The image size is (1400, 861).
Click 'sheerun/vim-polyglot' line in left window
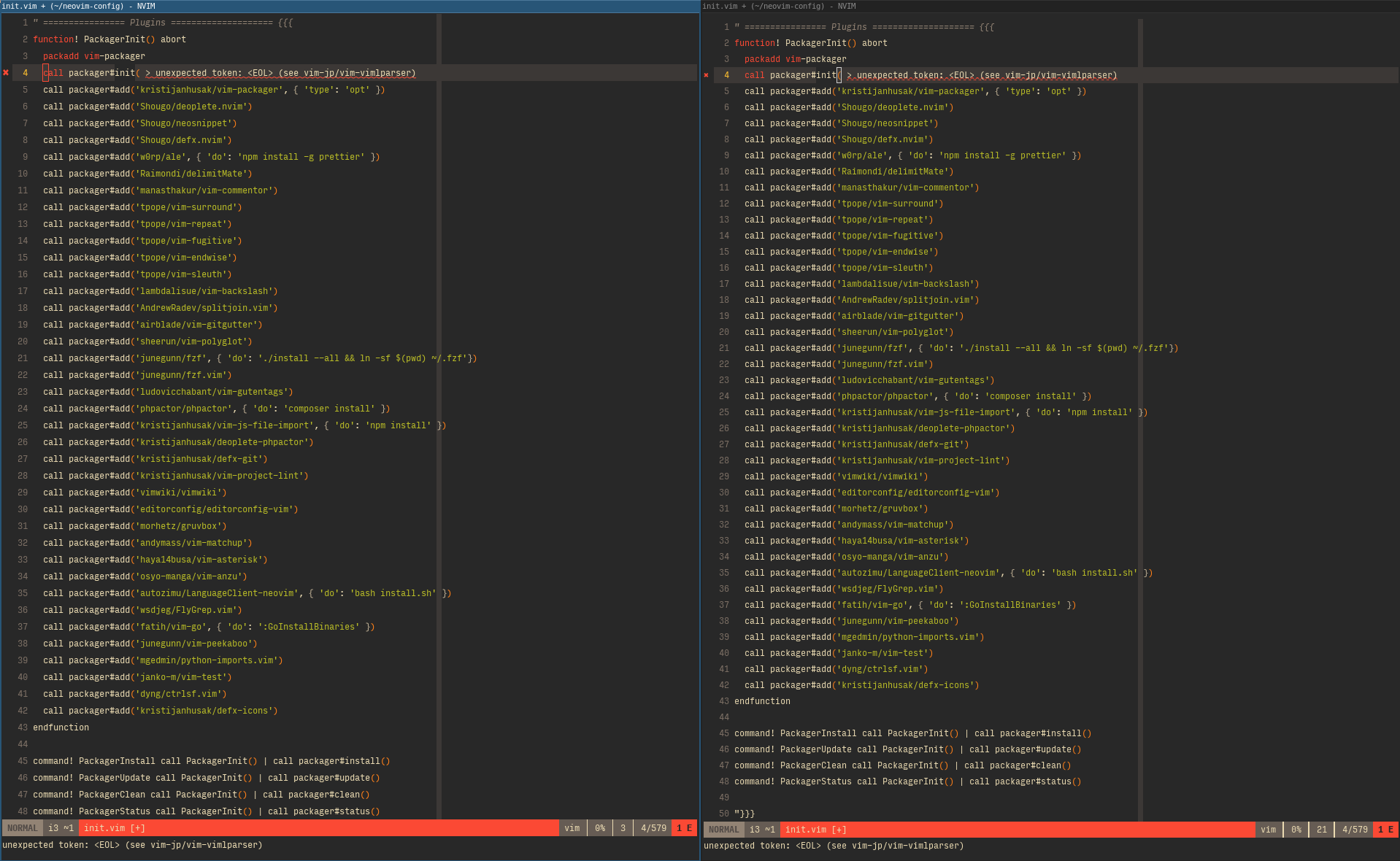click(147, 341)
